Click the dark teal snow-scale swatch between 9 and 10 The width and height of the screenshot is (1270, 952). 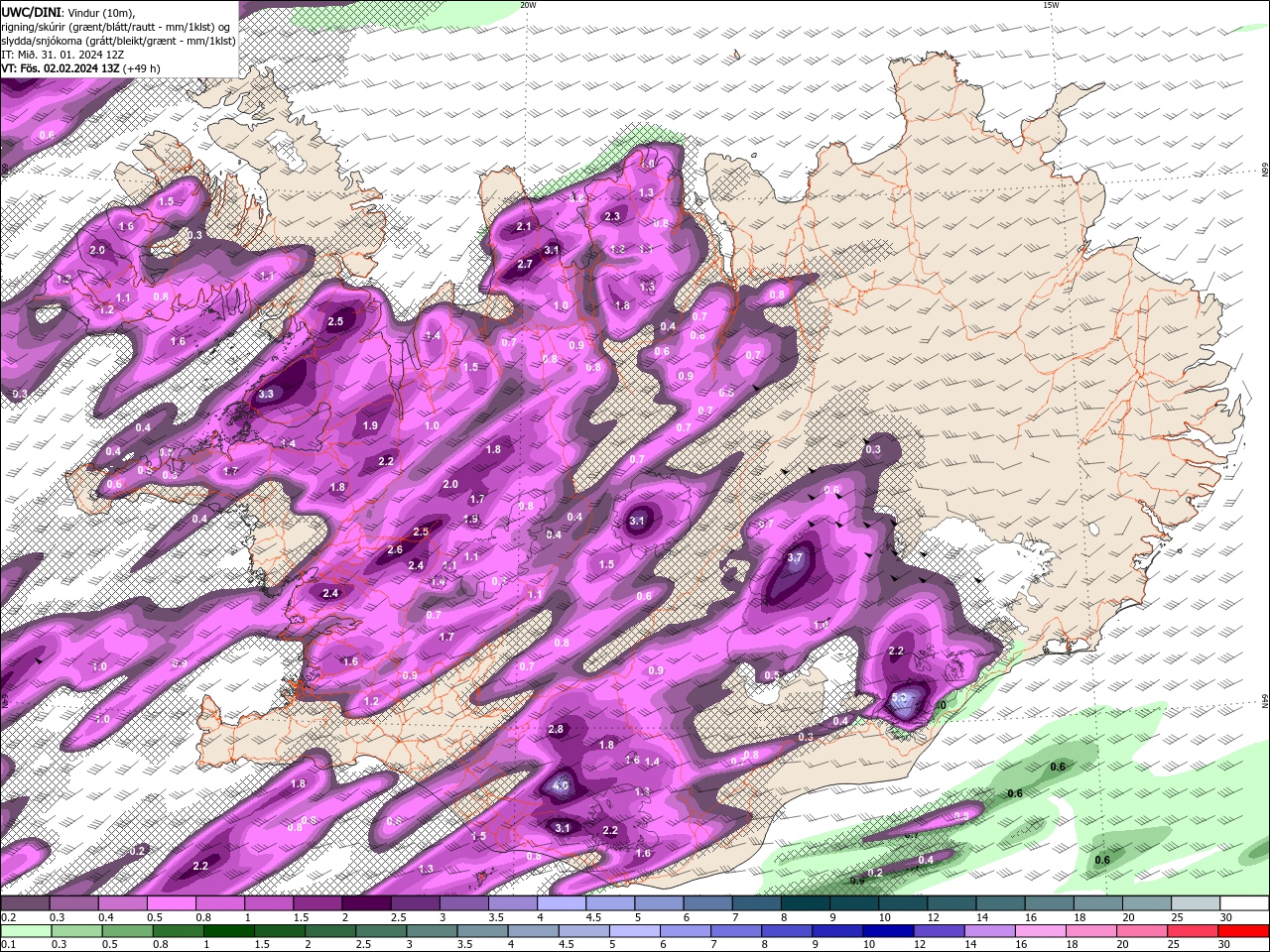tap(854, 903)
